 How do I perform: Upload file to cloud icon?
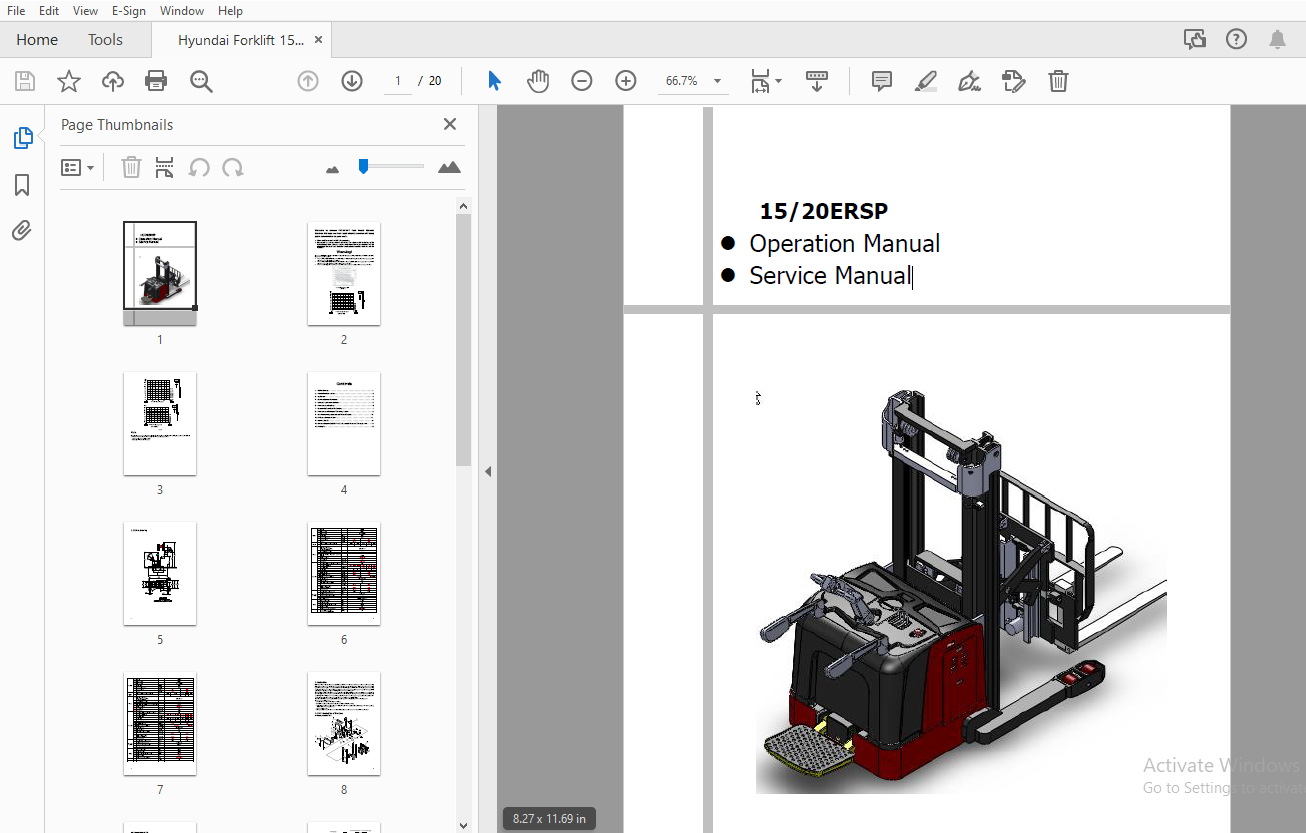pyautogui.click(x=113, y=81)
